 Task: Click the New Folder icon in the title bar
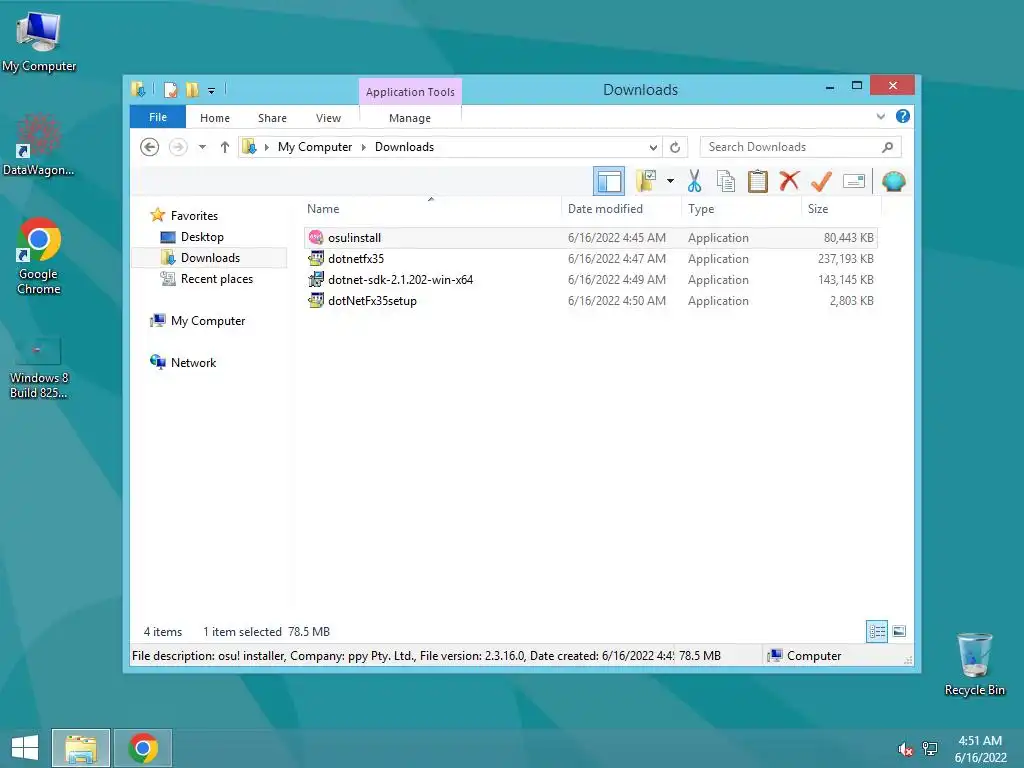(192, 90)
